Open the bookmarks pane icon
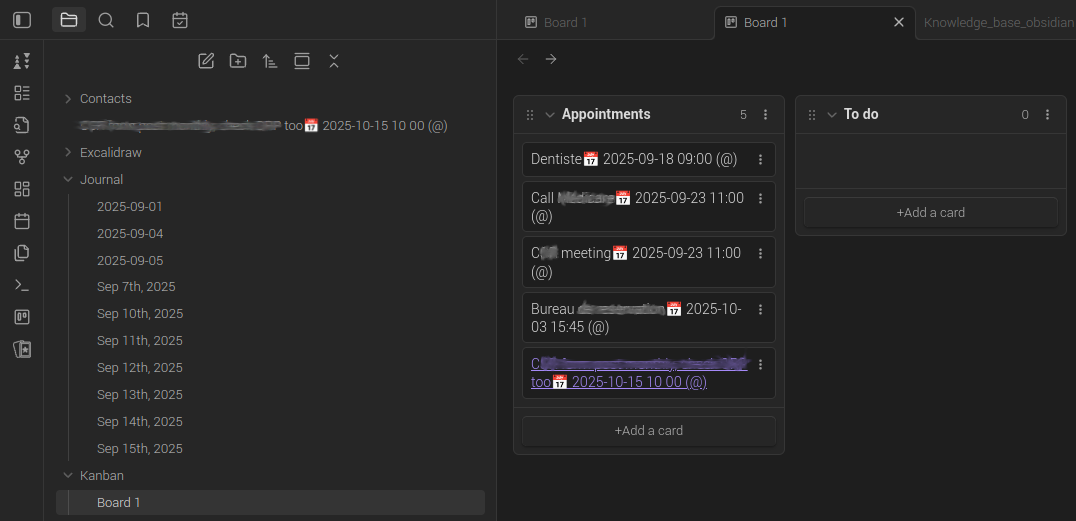This screenshot has width=1076, height=521. click(143, 20)
